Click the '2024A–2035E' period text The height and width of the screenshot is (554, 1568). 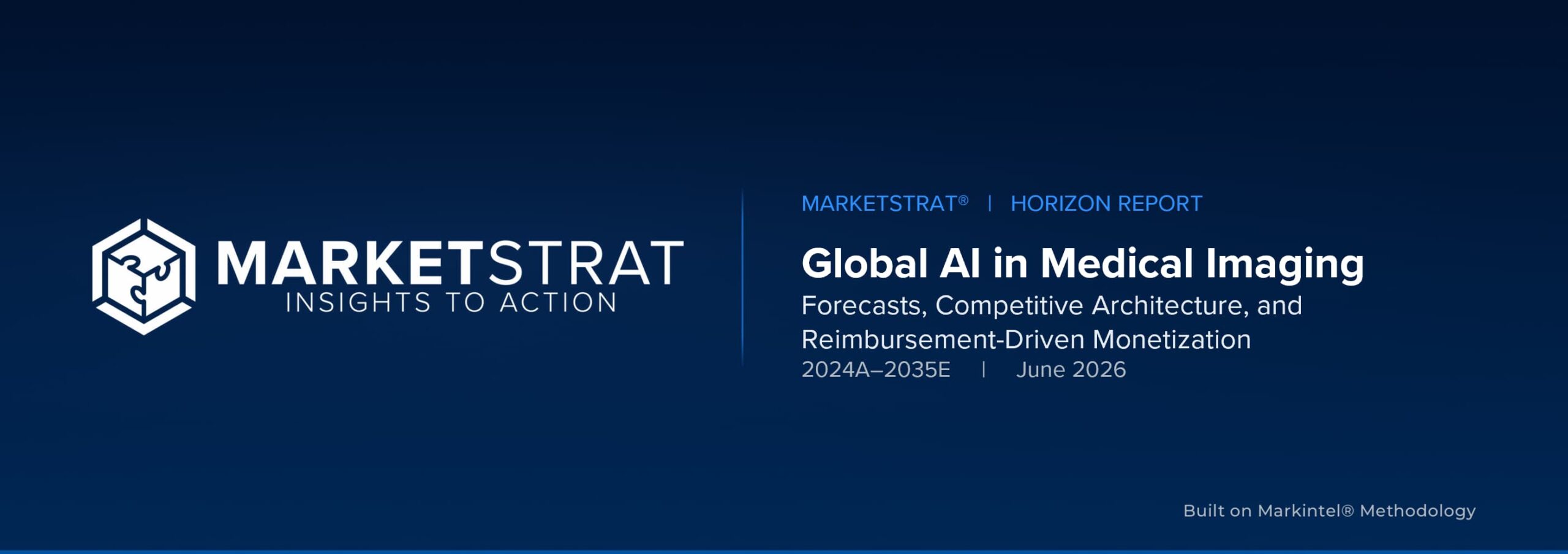tap(876, 370)
